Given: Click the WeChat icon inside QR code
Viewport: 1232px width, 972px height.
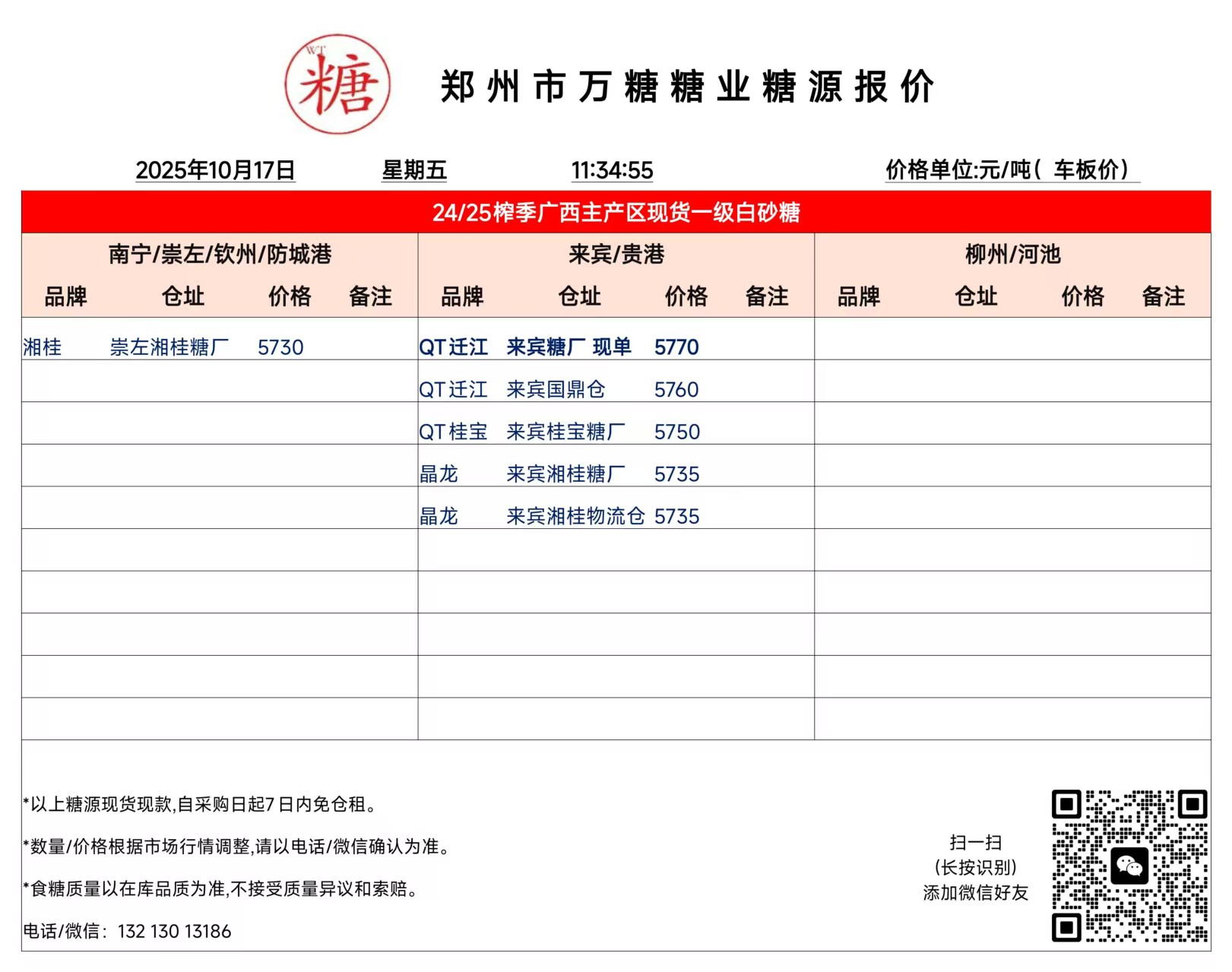Looking at the screenshot, I should point(1129,866).
